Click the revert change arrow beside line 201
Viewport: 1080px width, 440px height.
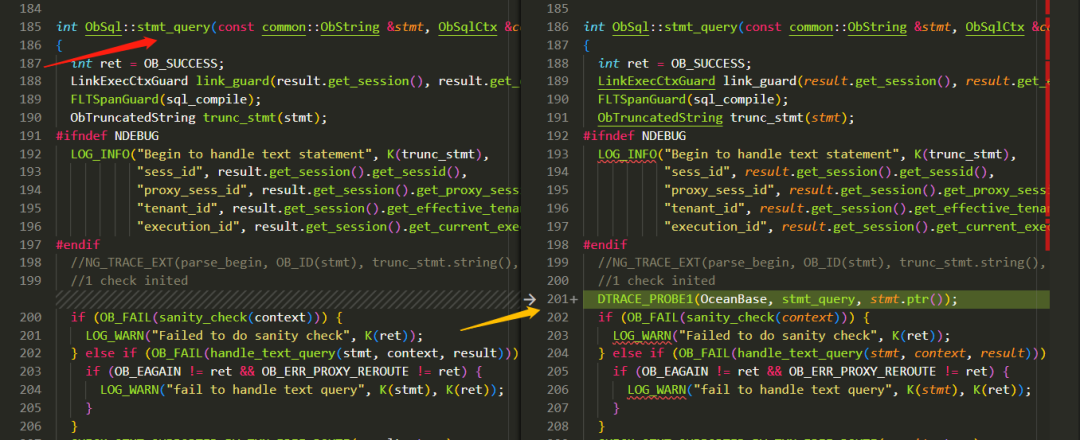530,300
